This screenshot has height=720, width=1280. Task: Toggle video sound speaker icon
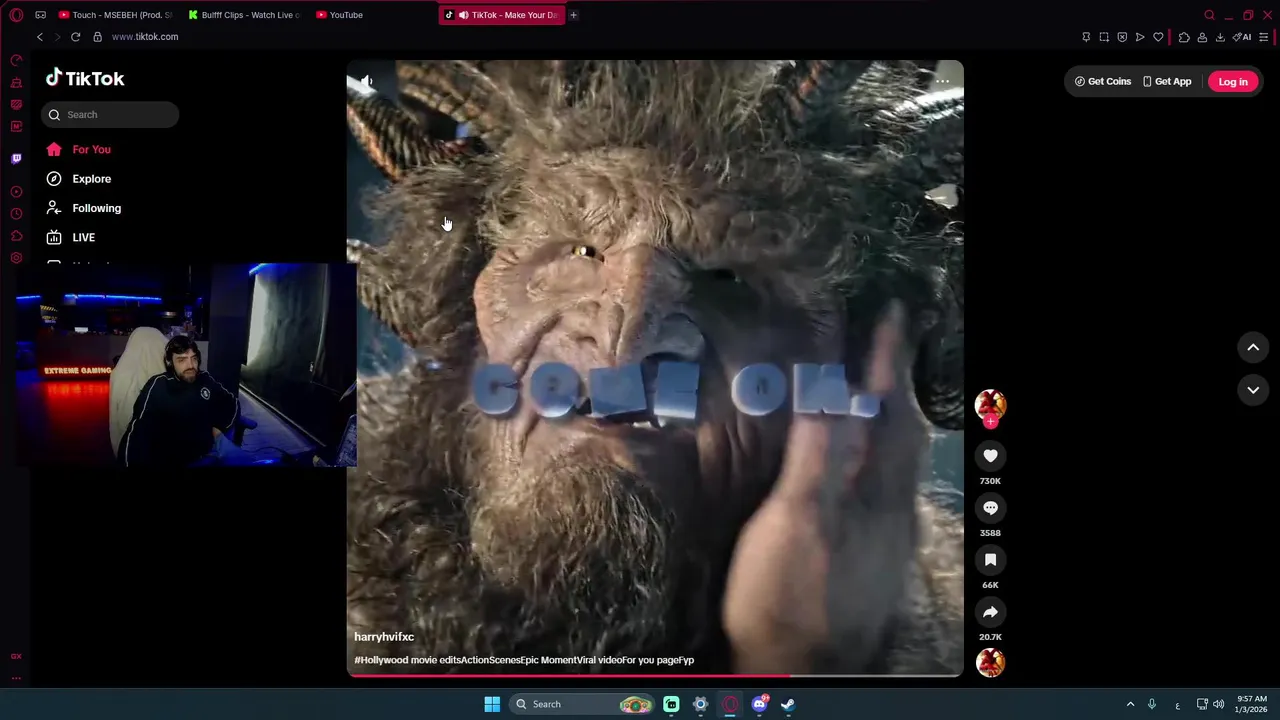[x=367, y=81]
